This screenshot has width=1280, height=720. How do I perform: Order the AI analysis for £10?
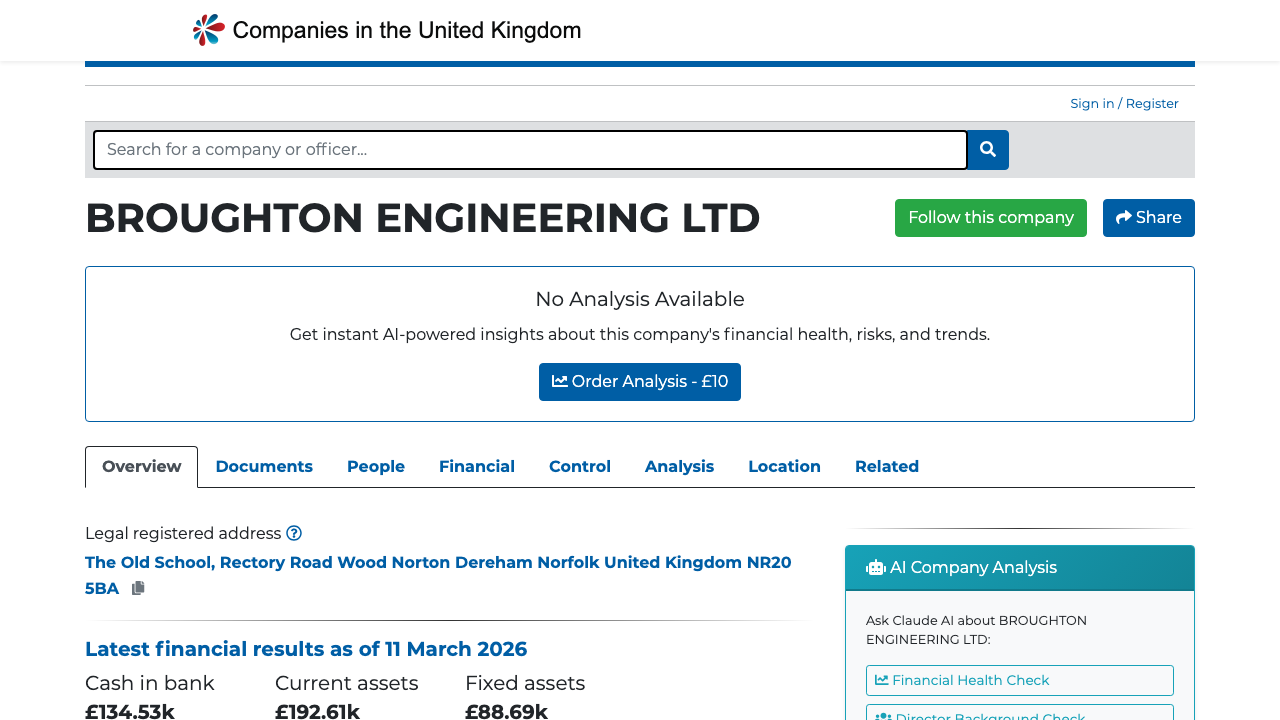click(x=640, y=381)
